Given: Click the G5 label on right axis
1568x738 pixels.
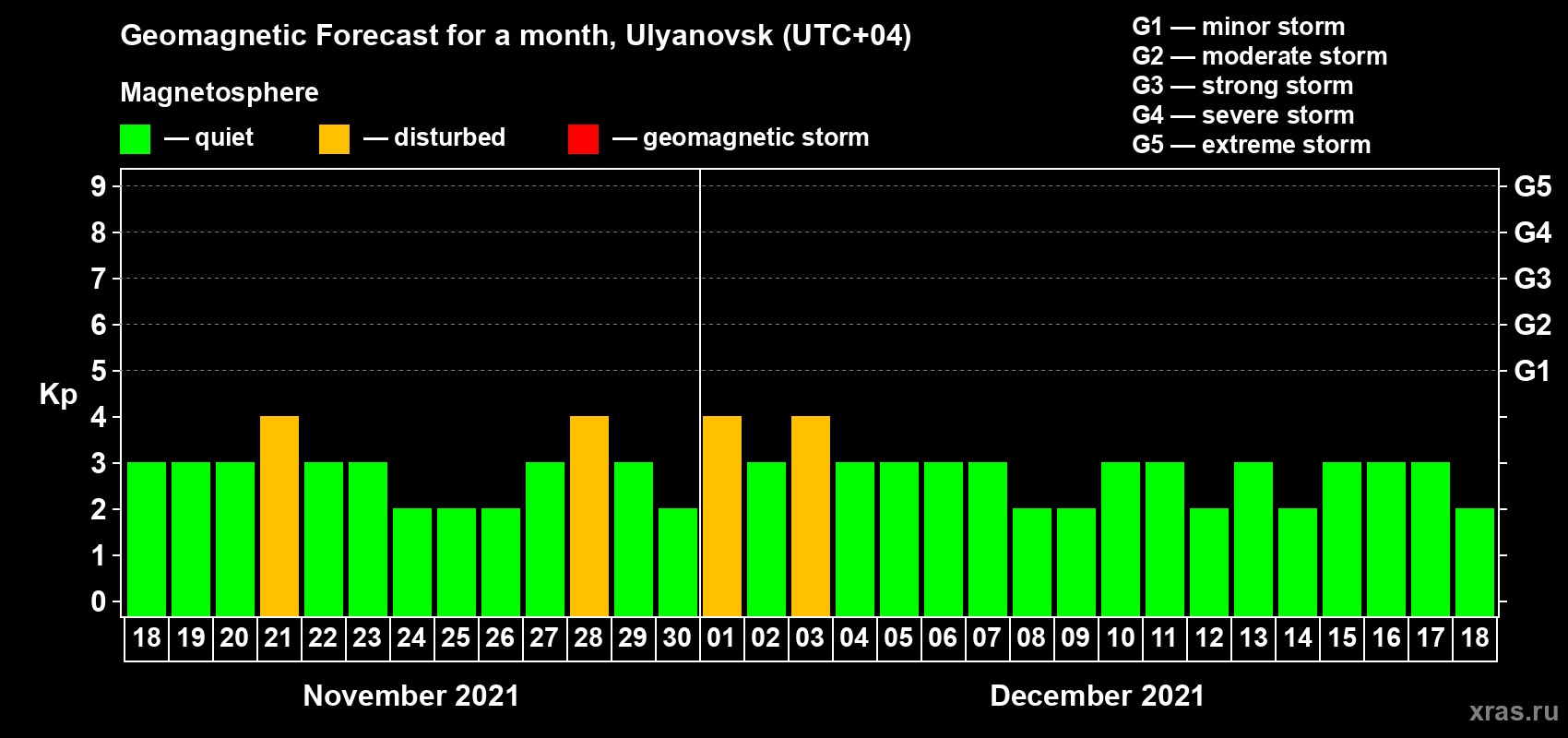Looking at the screenshot, I should [x=1533, y=186].
